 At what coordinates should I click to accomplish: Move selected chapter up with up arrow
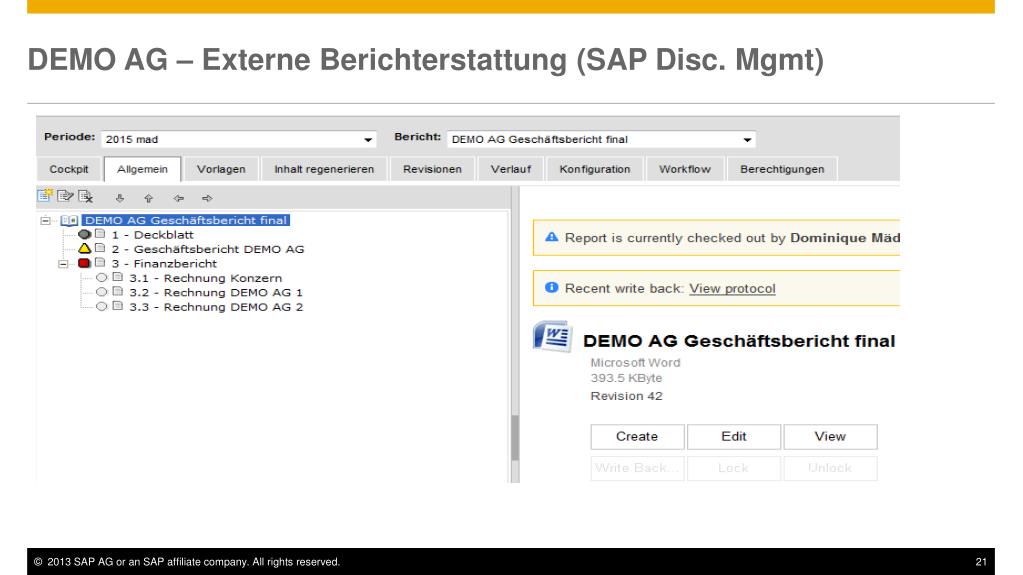(149, 198)
